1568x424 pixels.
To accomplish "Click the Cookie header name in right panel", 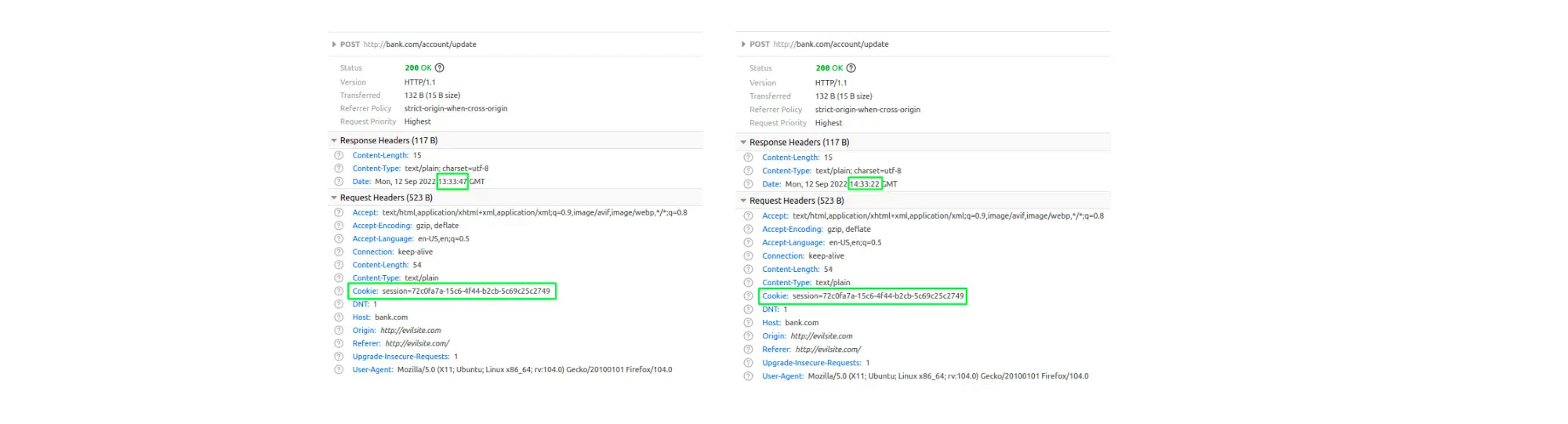I will [775, 296].
